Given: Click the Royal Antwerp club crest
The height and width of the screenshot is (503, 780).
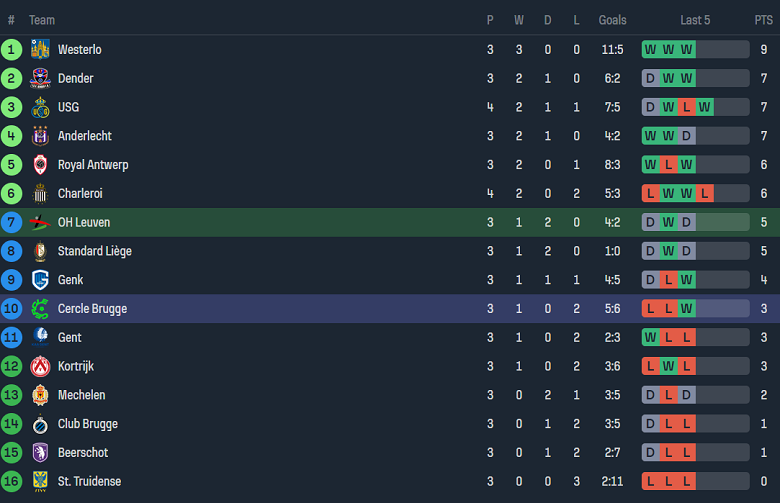Looking at the screenshot, I should (40, 165).
